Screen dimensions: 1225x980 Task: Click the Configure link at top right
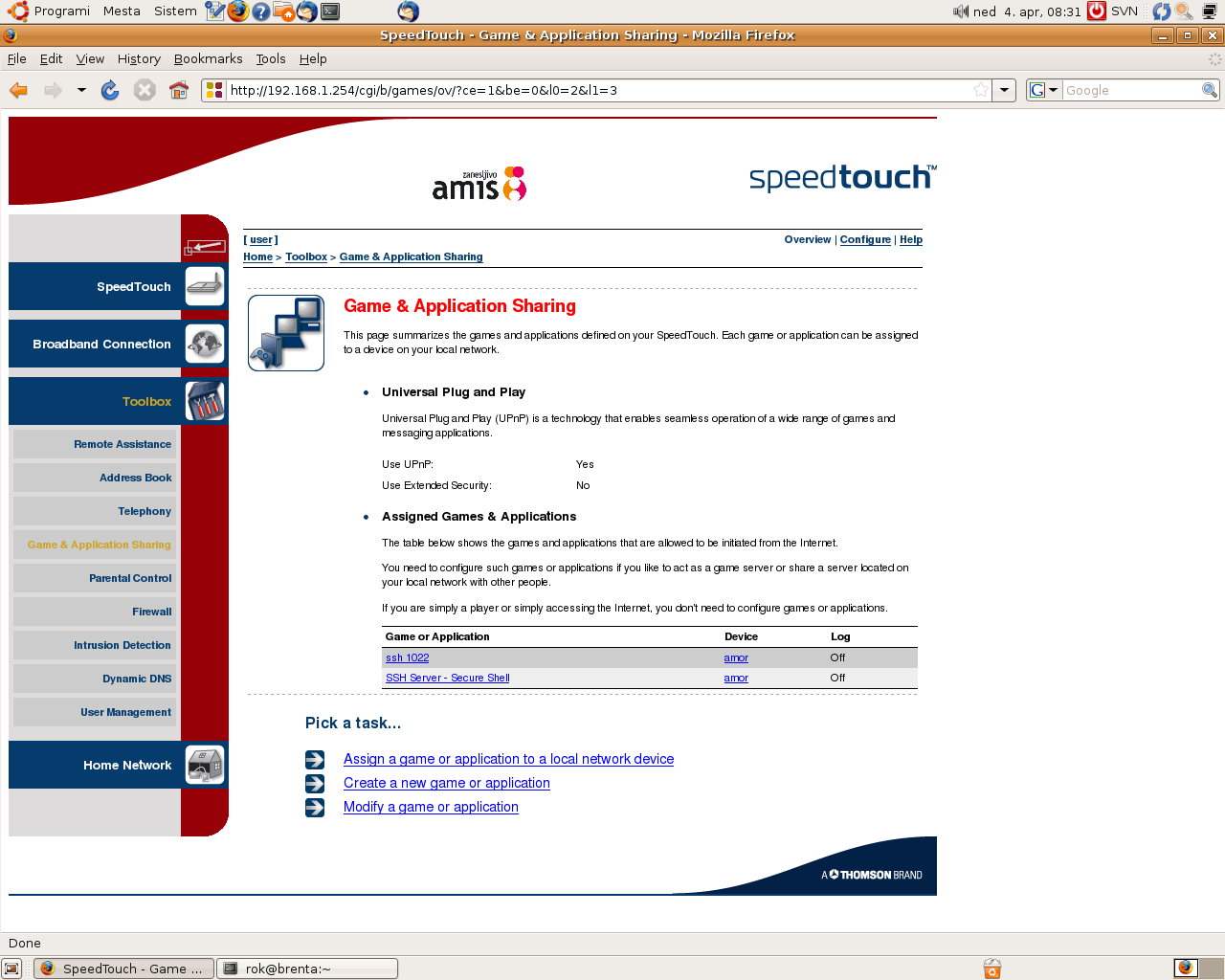coord(865,240)
